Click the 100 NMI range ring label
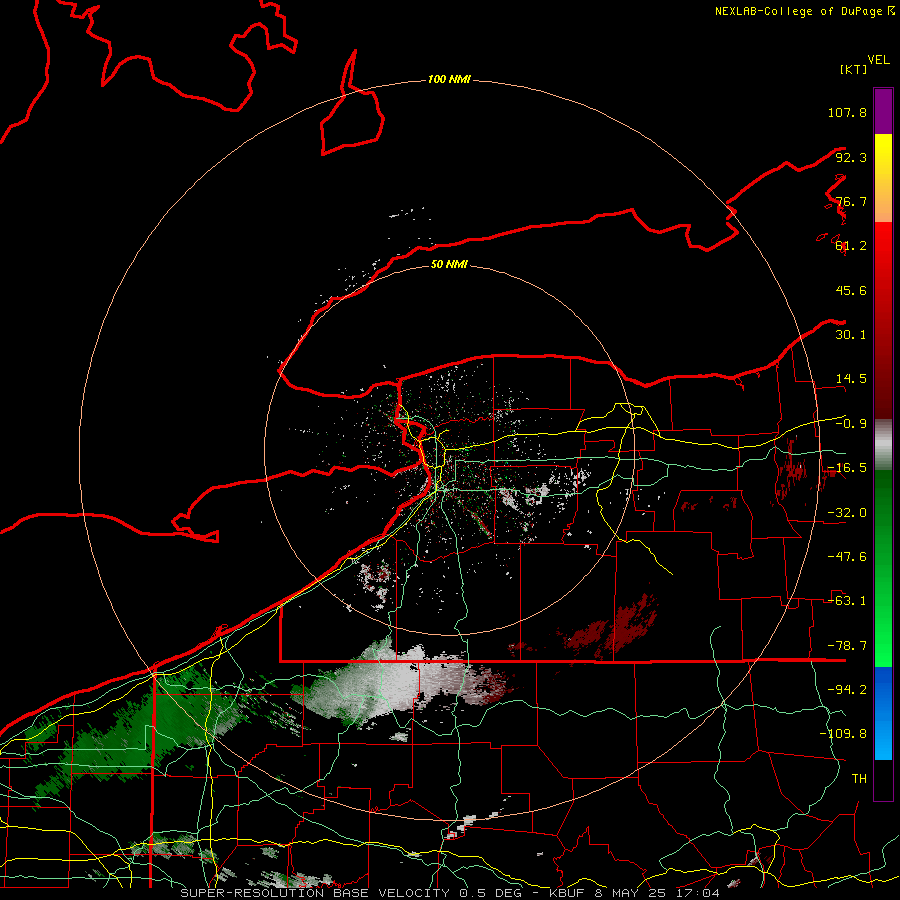Screen dimensions: 900x900 (x=449, y=79)
